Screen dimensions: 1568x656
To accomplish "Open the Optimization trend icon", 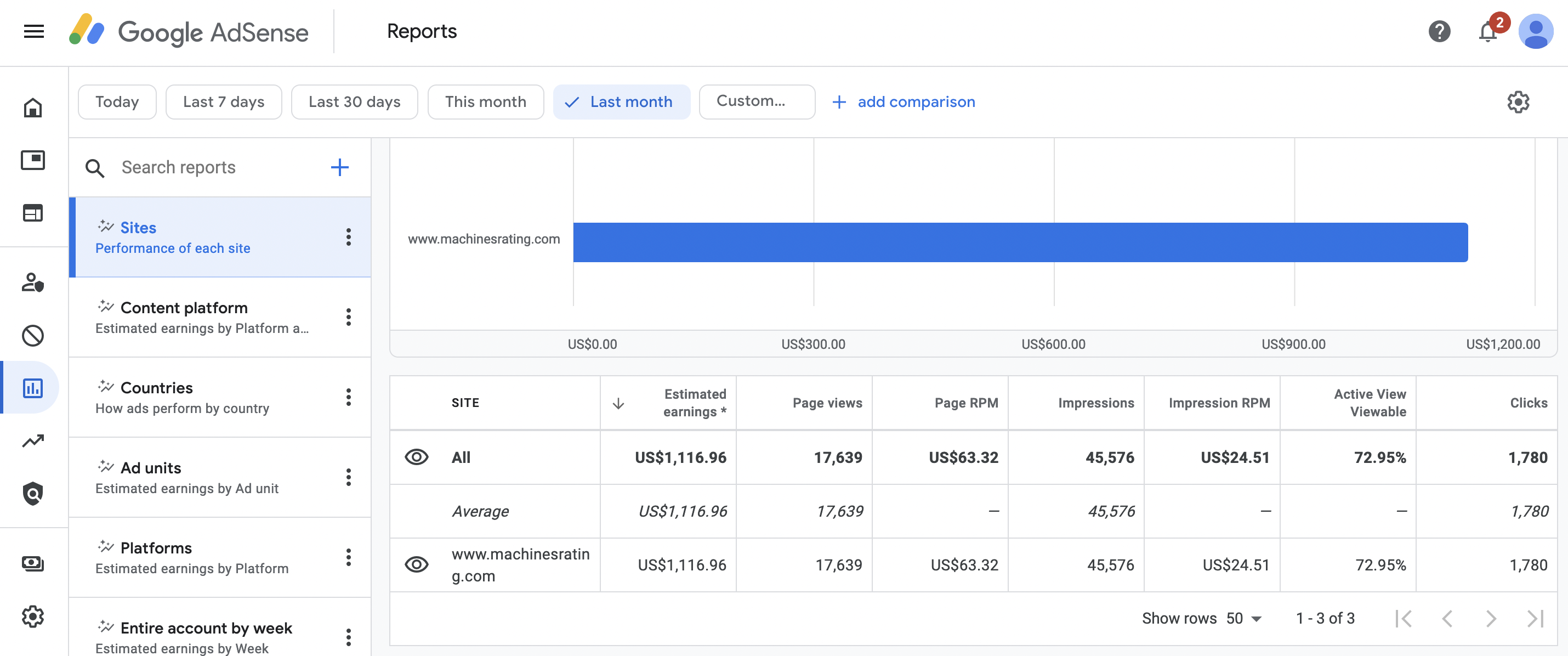I will [x=33, y=440].
